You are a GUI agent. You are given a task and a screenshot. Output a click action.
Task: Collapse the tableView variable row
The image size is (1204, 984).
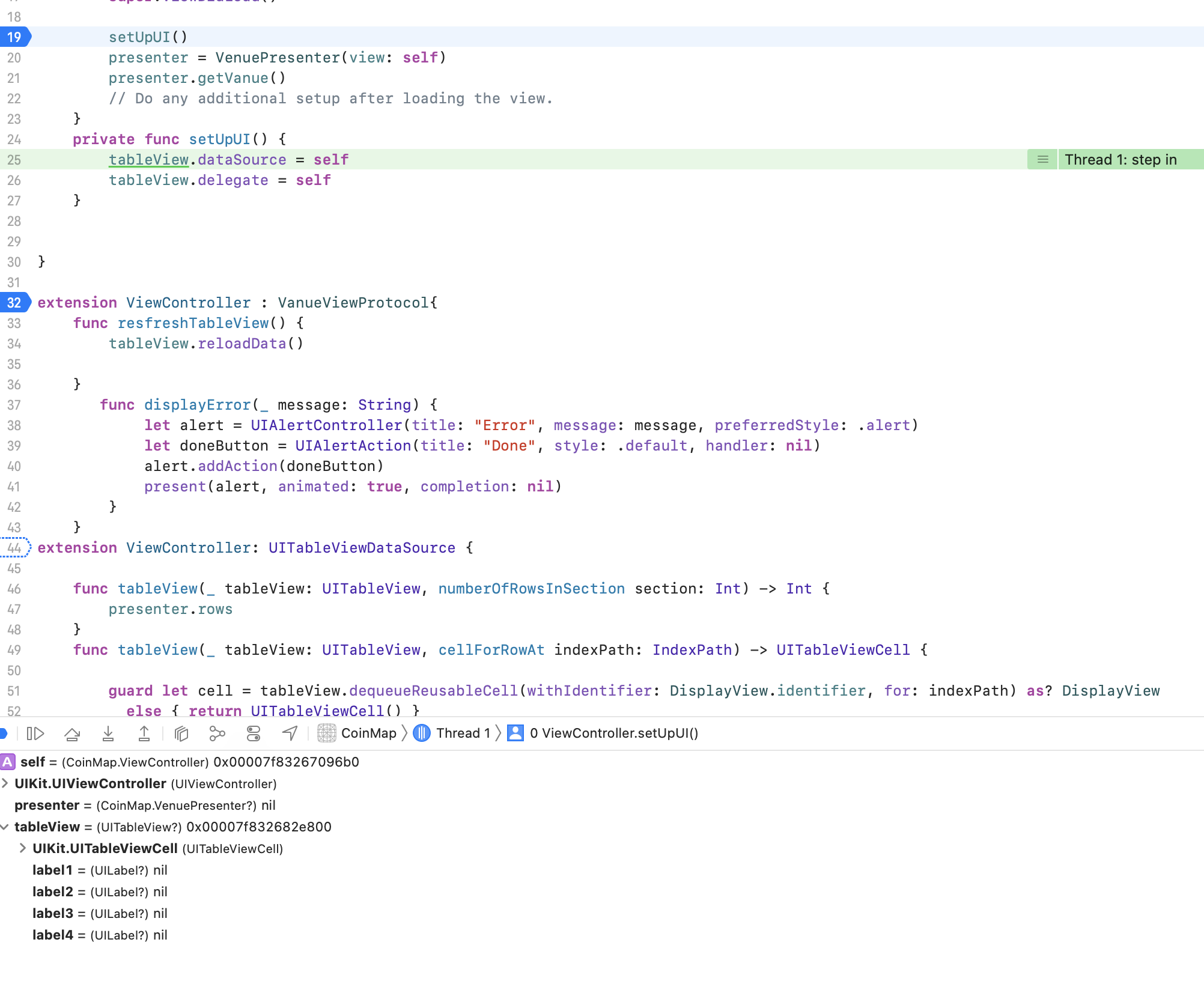[x=5, y=827]
